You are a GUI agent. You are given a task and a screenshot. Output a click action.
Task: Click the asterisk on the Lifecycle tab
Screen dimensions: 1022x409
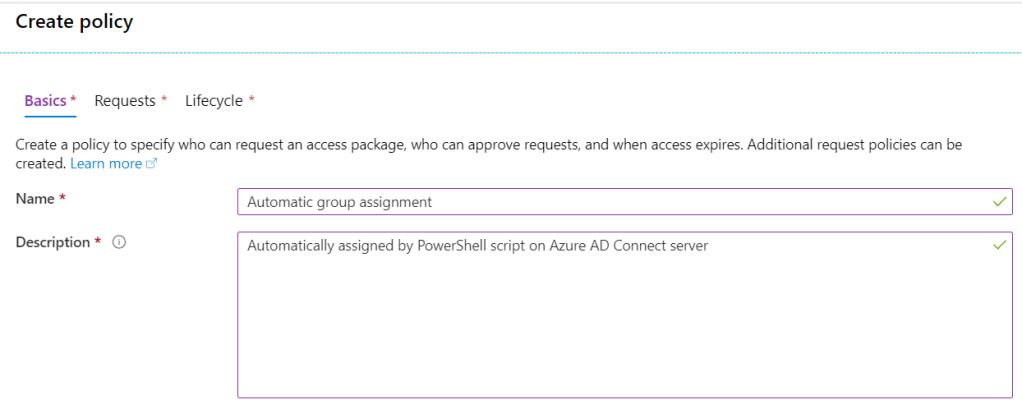click(x=251, y=100)
